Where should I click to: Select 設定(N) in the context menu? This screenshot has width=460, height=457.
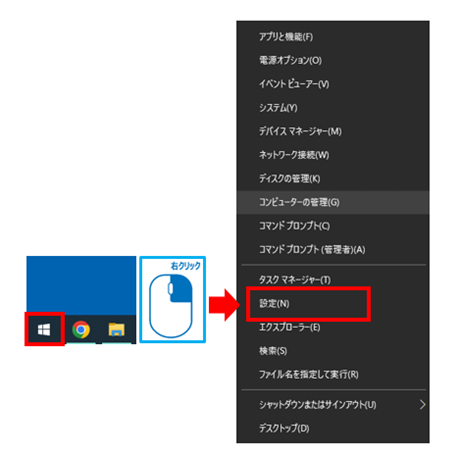coord(333,304)
